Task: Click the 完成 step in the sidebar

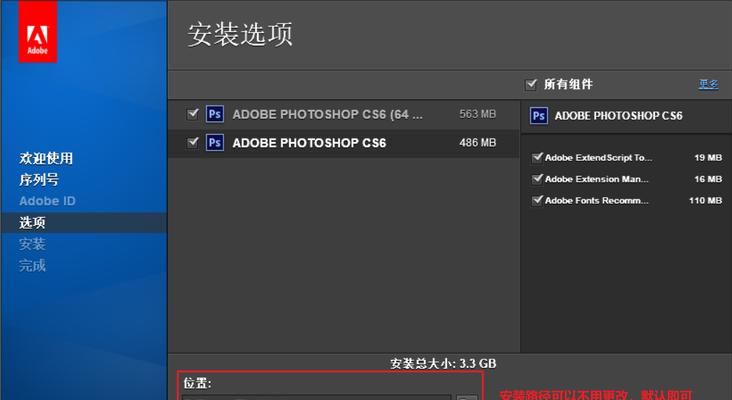Action: pos(33,266)
